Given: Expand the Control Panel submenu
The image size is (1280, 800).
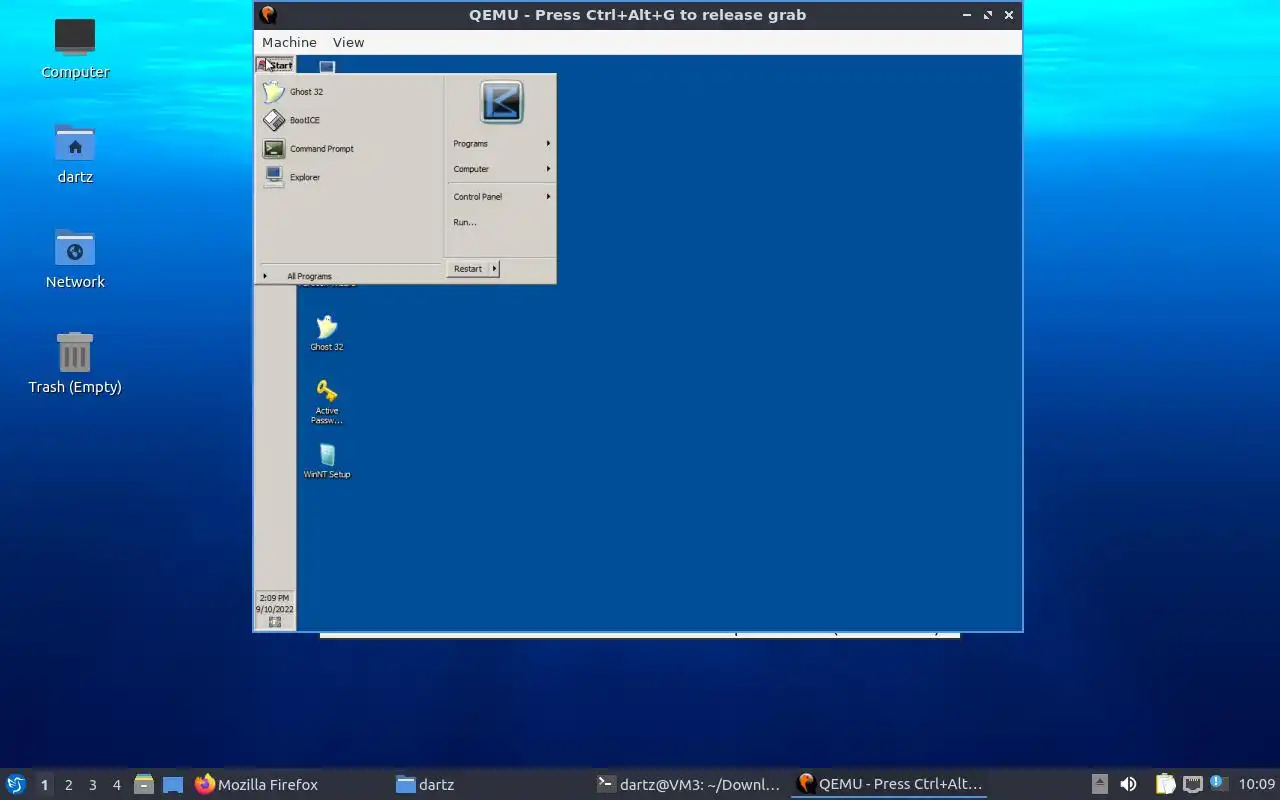Looking at the screenshot, I should coord(501,197).
